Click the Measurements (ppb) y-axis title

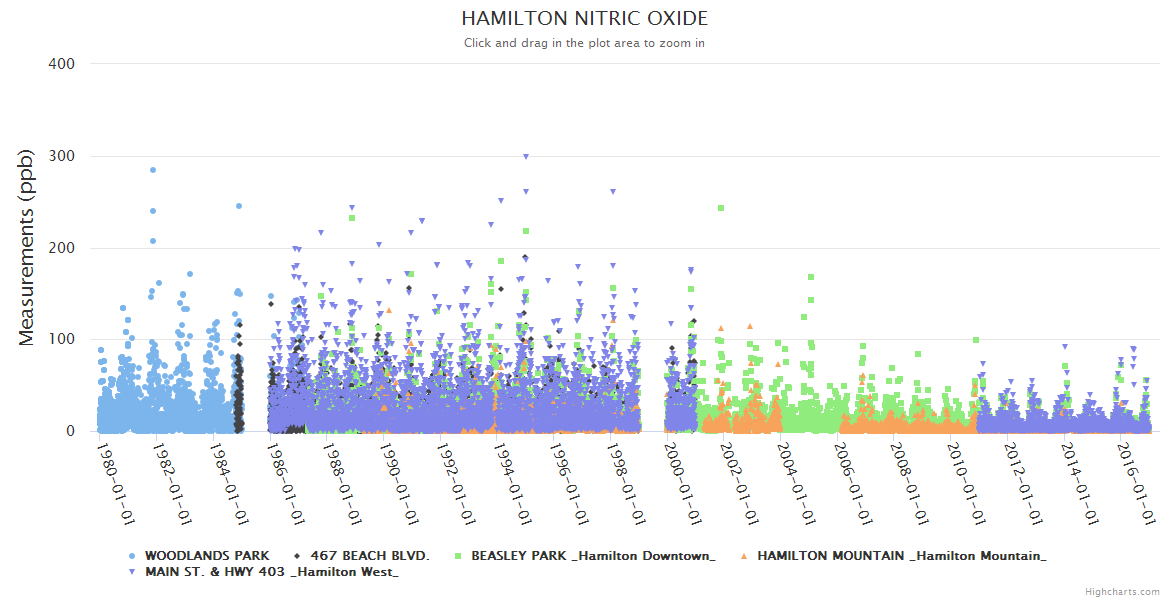(27, 246)
